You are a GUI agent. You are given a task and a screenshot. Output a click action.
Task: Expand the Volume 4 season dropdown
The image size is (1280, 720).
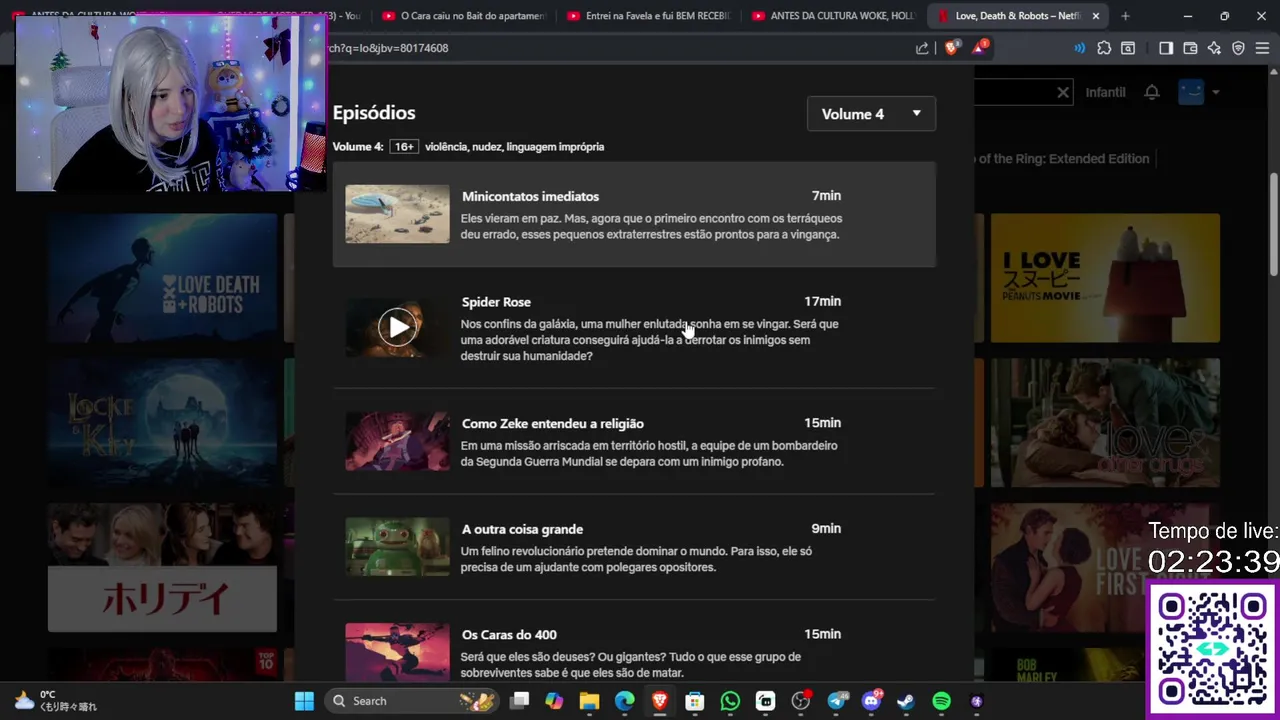[x=871, y=114]
